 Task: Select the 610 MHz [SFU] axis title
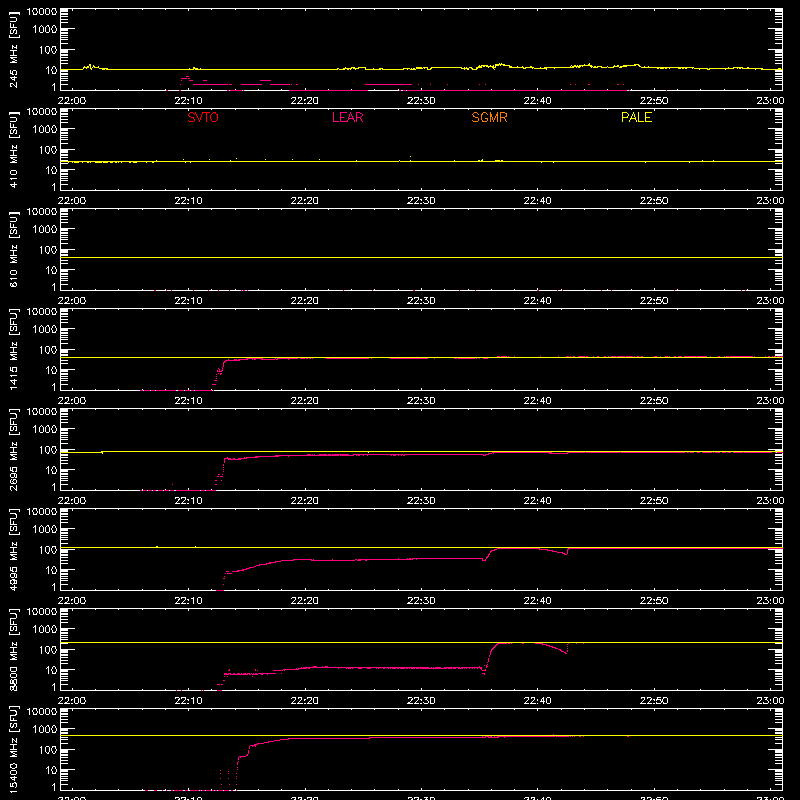pyautogui.click(x=14, y=249)
